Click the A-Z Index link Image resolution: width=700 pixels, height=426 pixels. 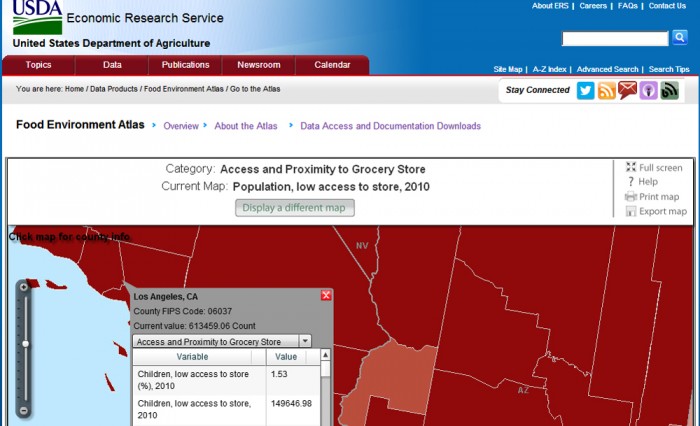(x=549, y=69)
